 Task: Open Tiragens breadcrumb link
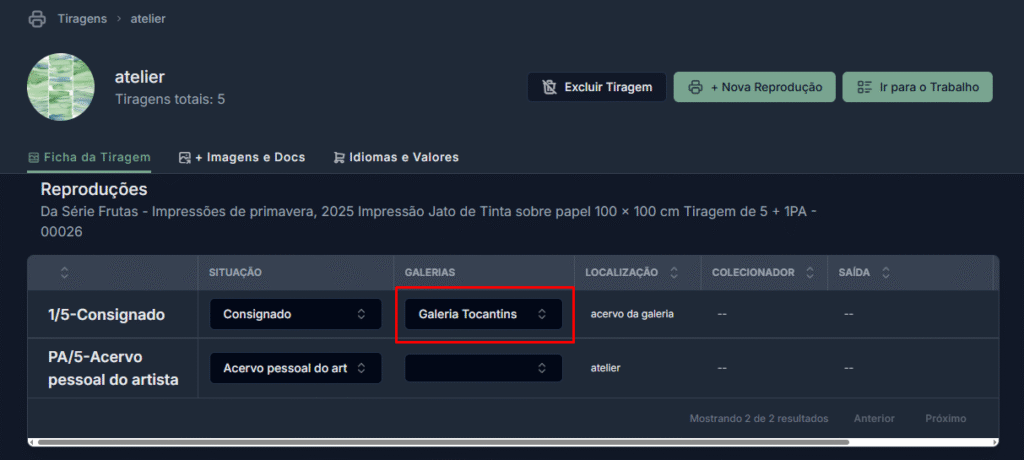pyautogui.click(x=82, y=19)
